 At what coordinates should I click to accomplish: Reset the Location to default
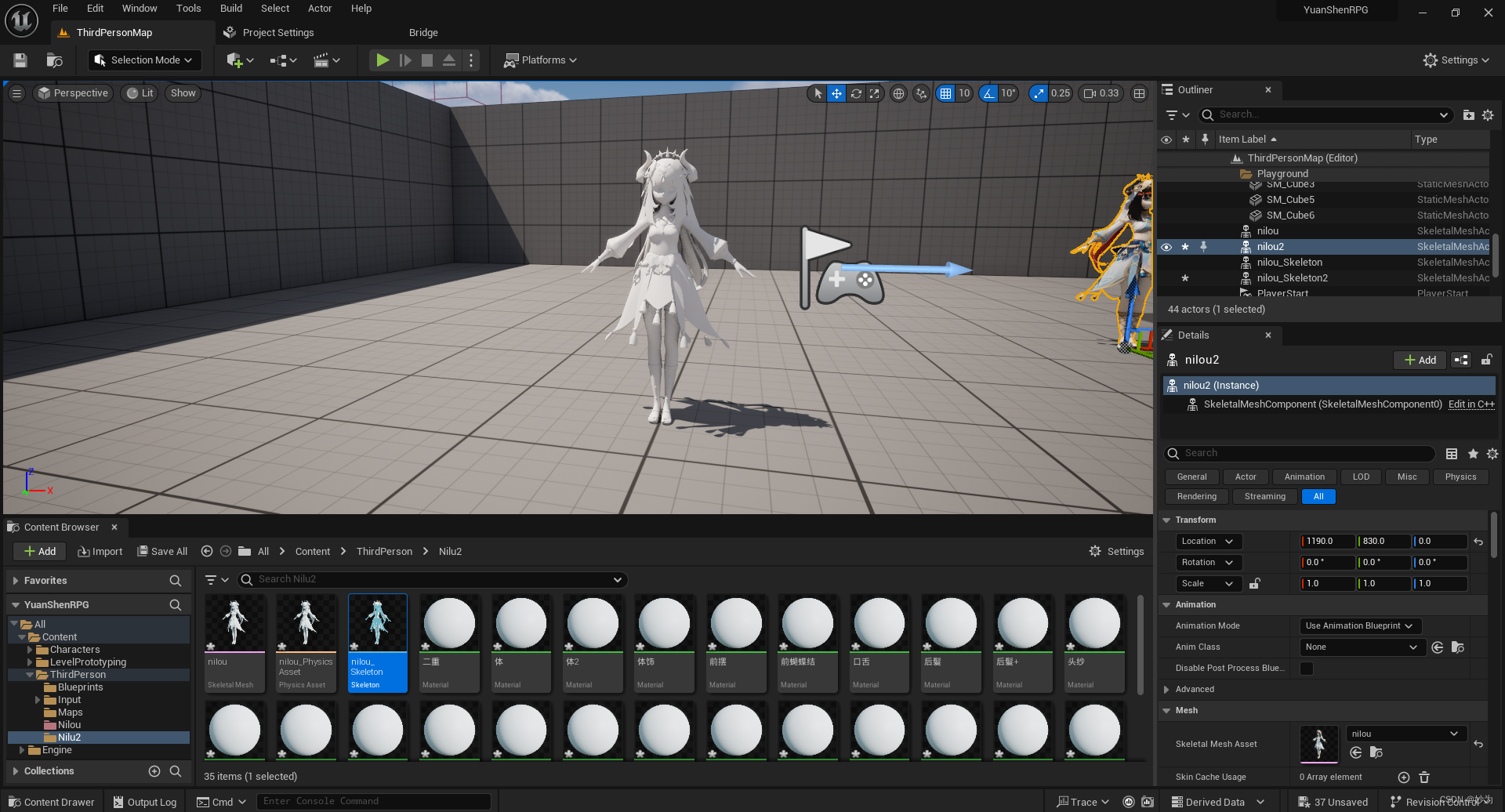[x=1478, y=542]
